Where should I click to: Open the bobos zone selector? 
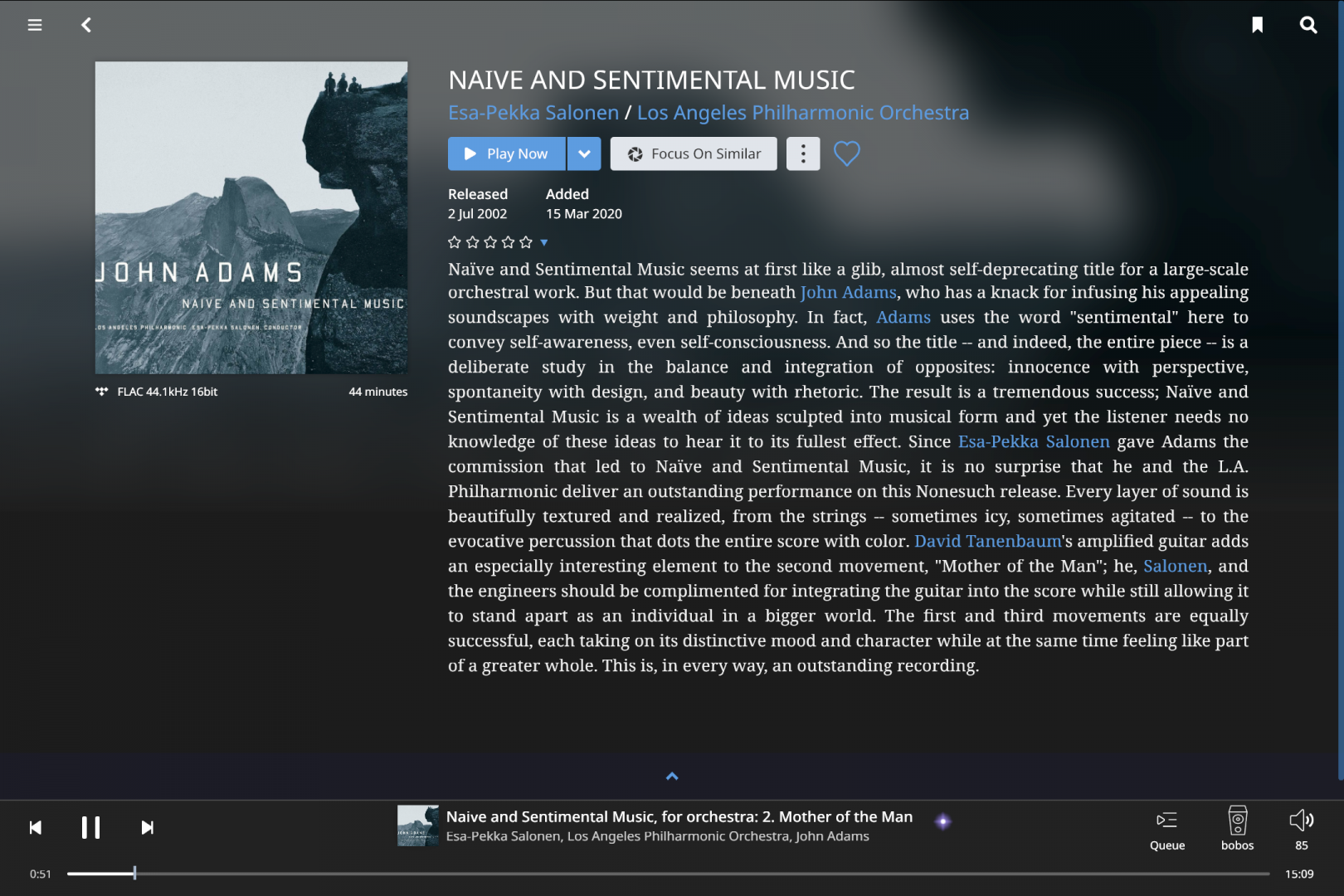[x=1237, y=829]
